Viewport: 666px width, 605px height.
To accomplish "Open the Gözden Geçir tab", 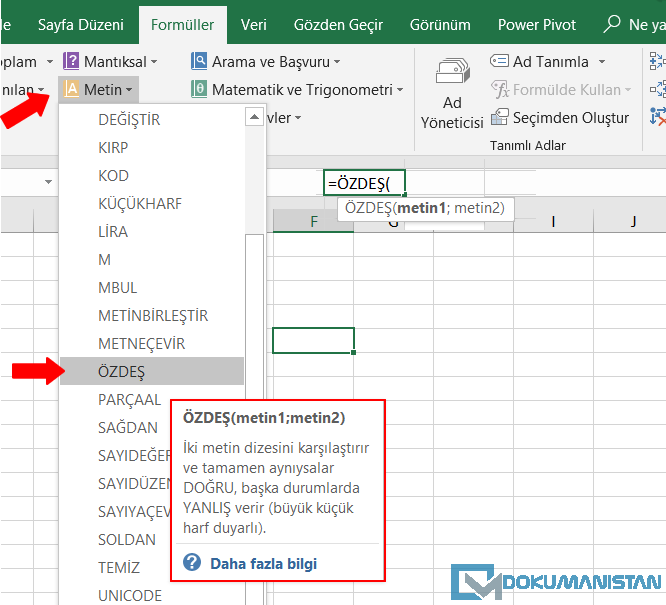I will tap(338, 25).
